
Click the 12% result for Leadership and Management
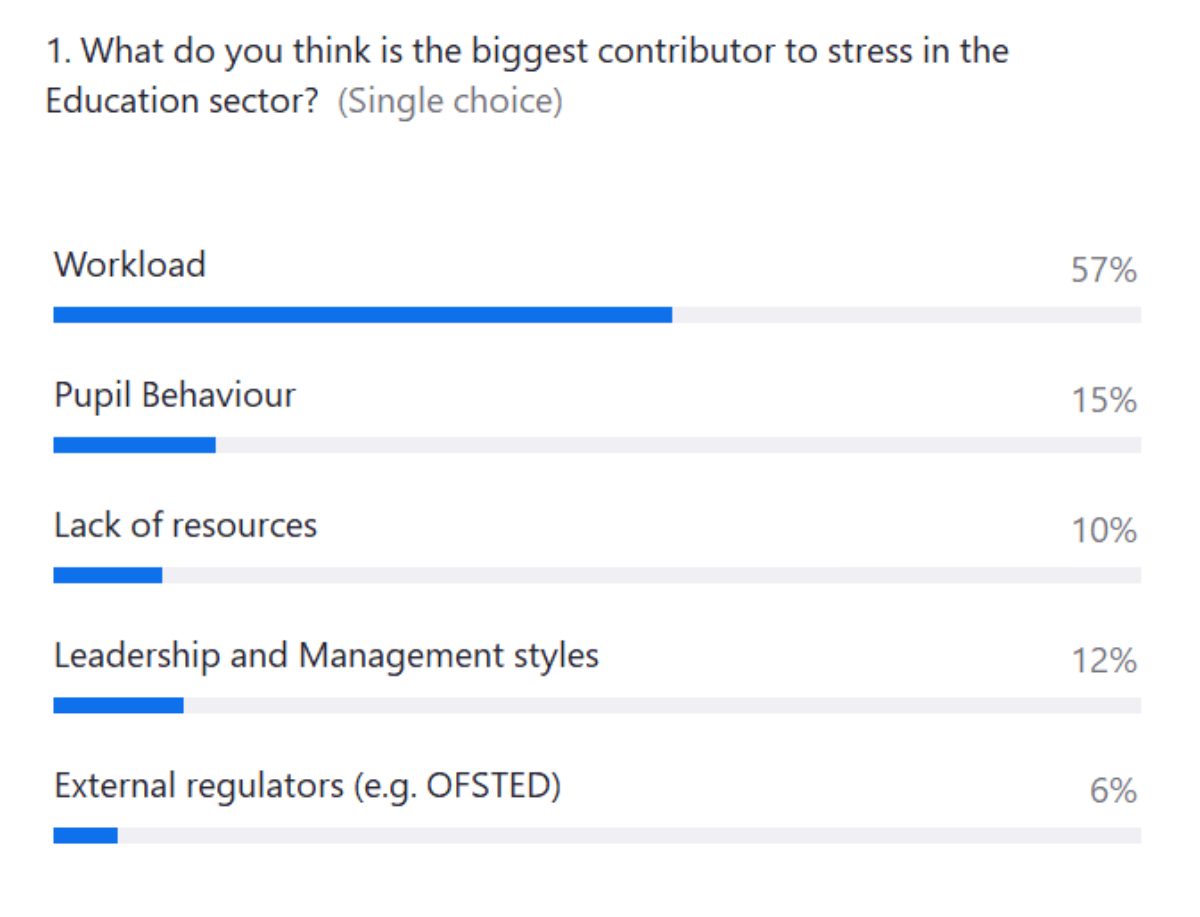1103,661
